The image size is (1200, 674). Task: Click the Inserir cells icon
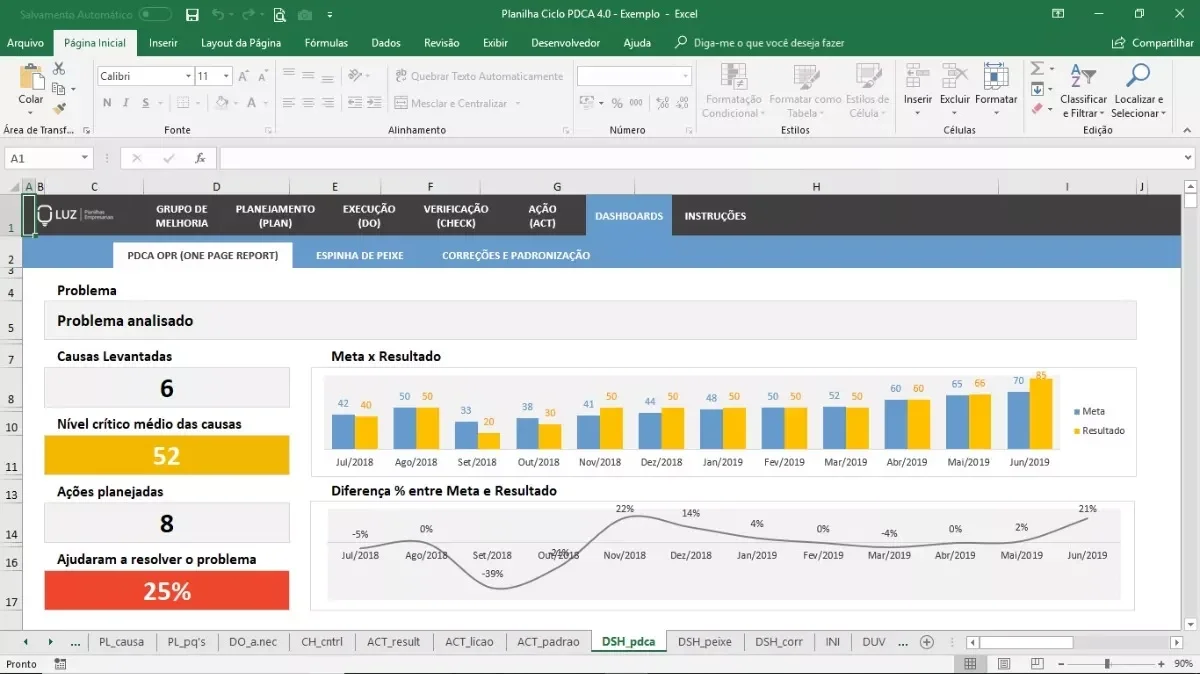917,76
